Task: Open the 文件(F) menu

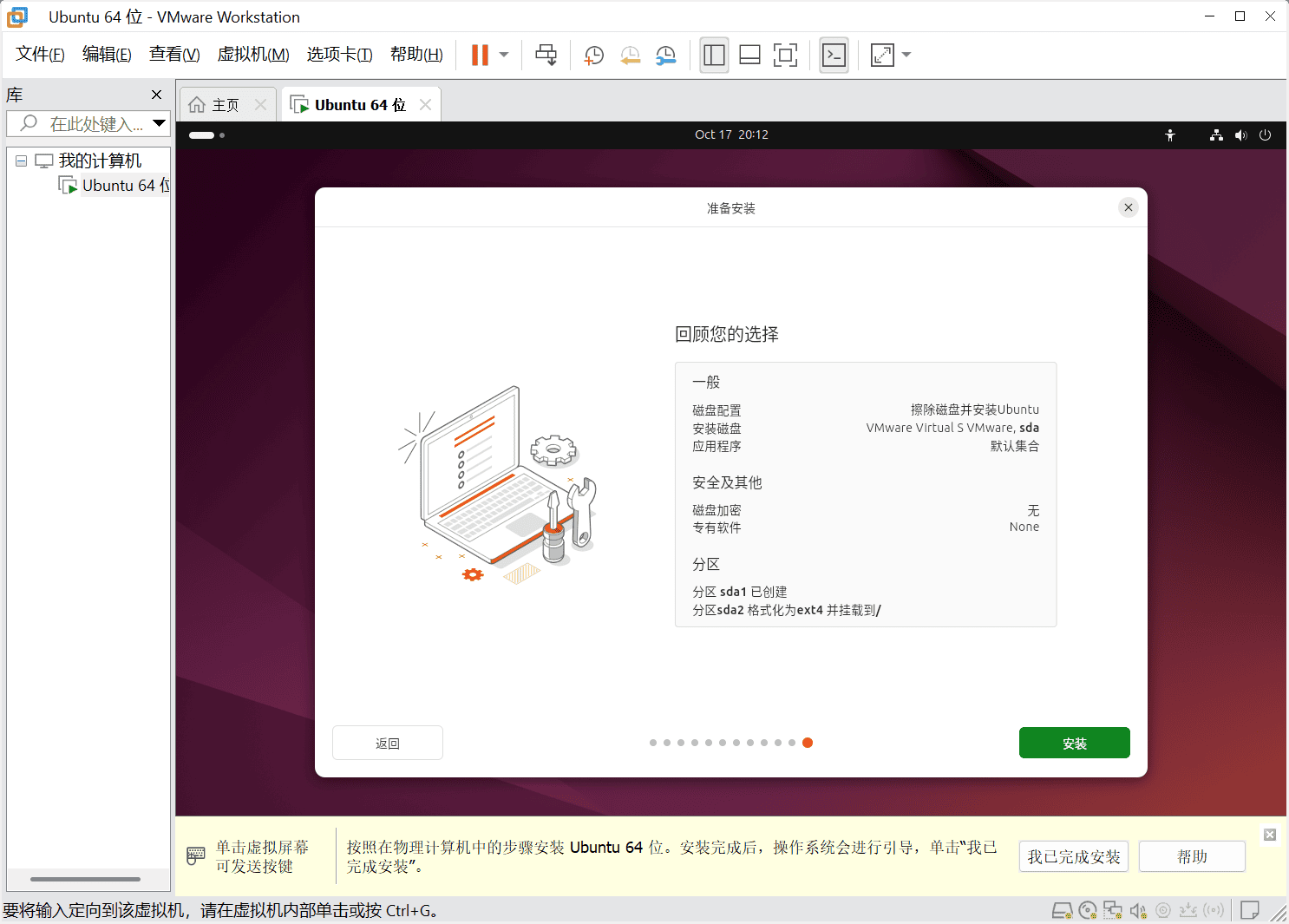Action: tap(40, 55)
